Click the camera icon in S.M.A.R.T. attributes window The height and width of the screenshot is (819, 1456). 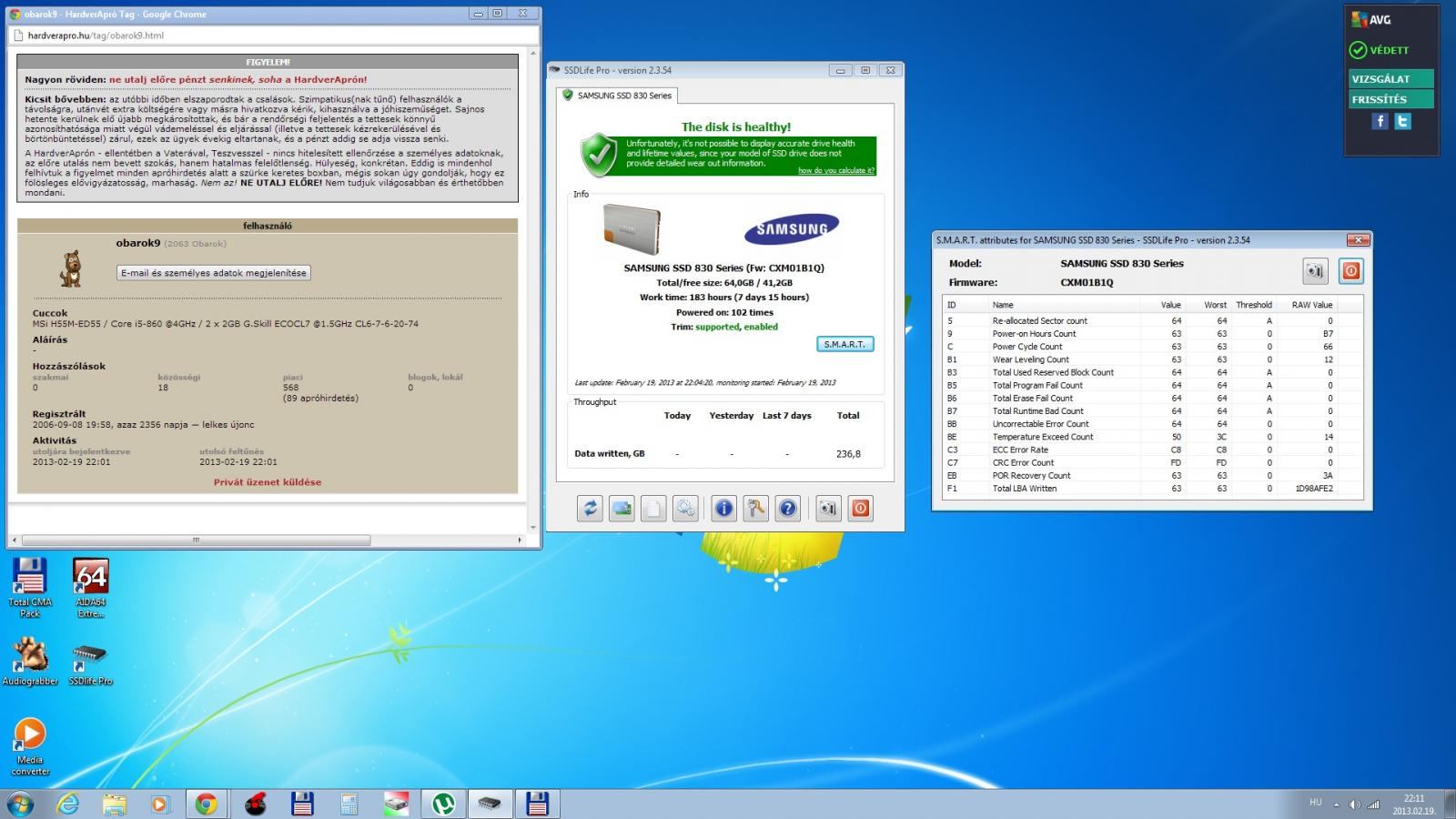(x=1315, y=271)
